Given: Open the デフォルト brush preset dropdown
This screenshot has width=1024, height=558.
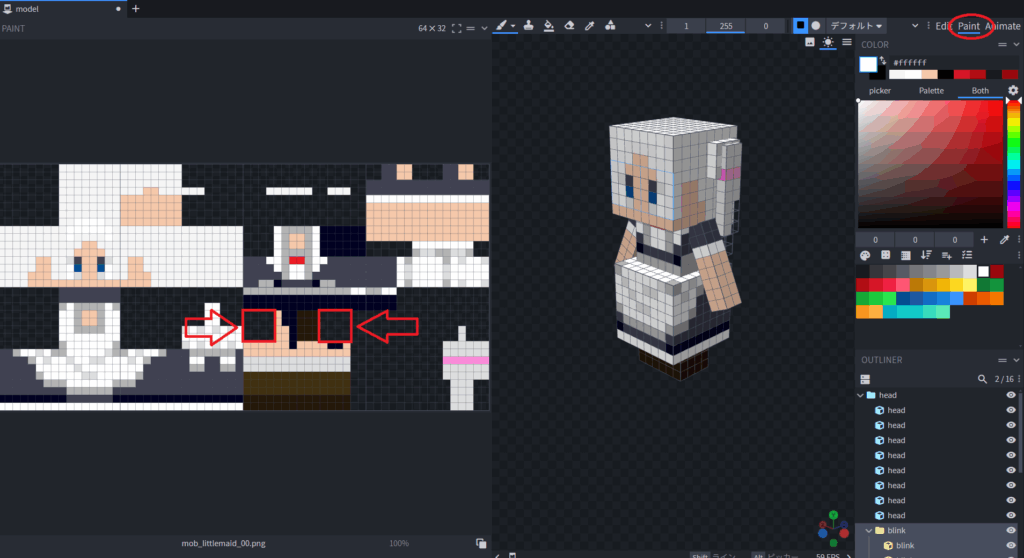Looking at the screenshot, I should click(x=856, y=26).
